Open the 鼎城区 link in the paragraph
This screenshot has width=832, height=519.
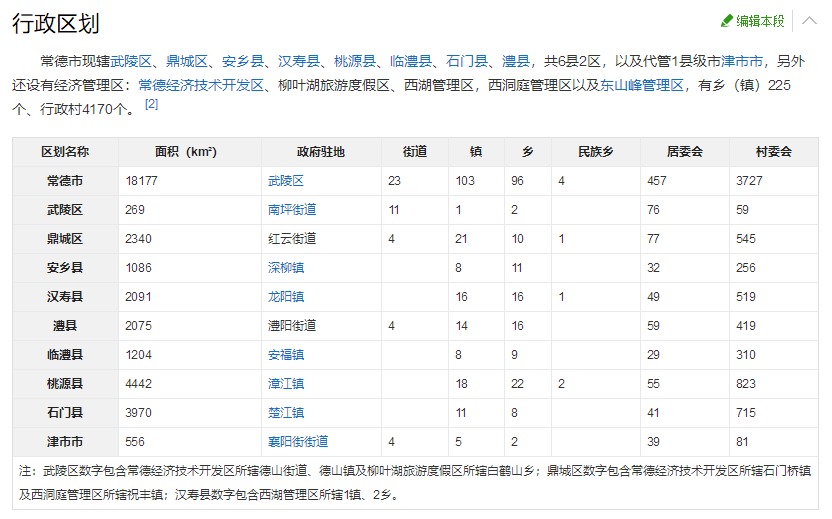click(187, 62)
